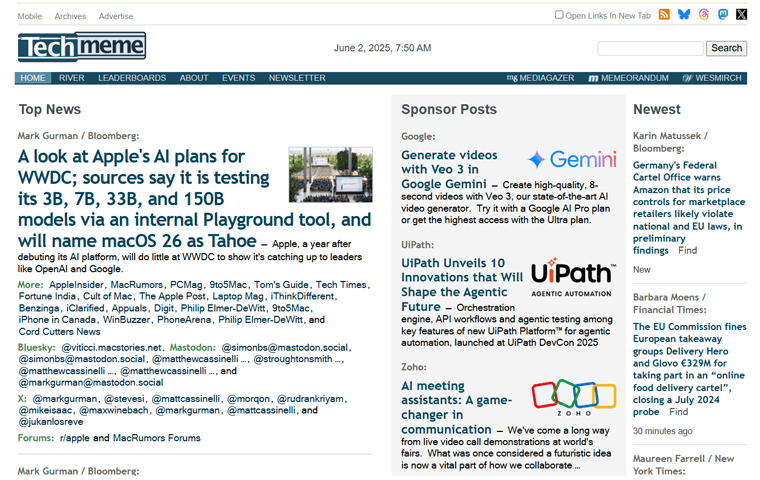
Task: Open EU Commission fines Delivery Hero headline
Action: (x=689, y=369)
